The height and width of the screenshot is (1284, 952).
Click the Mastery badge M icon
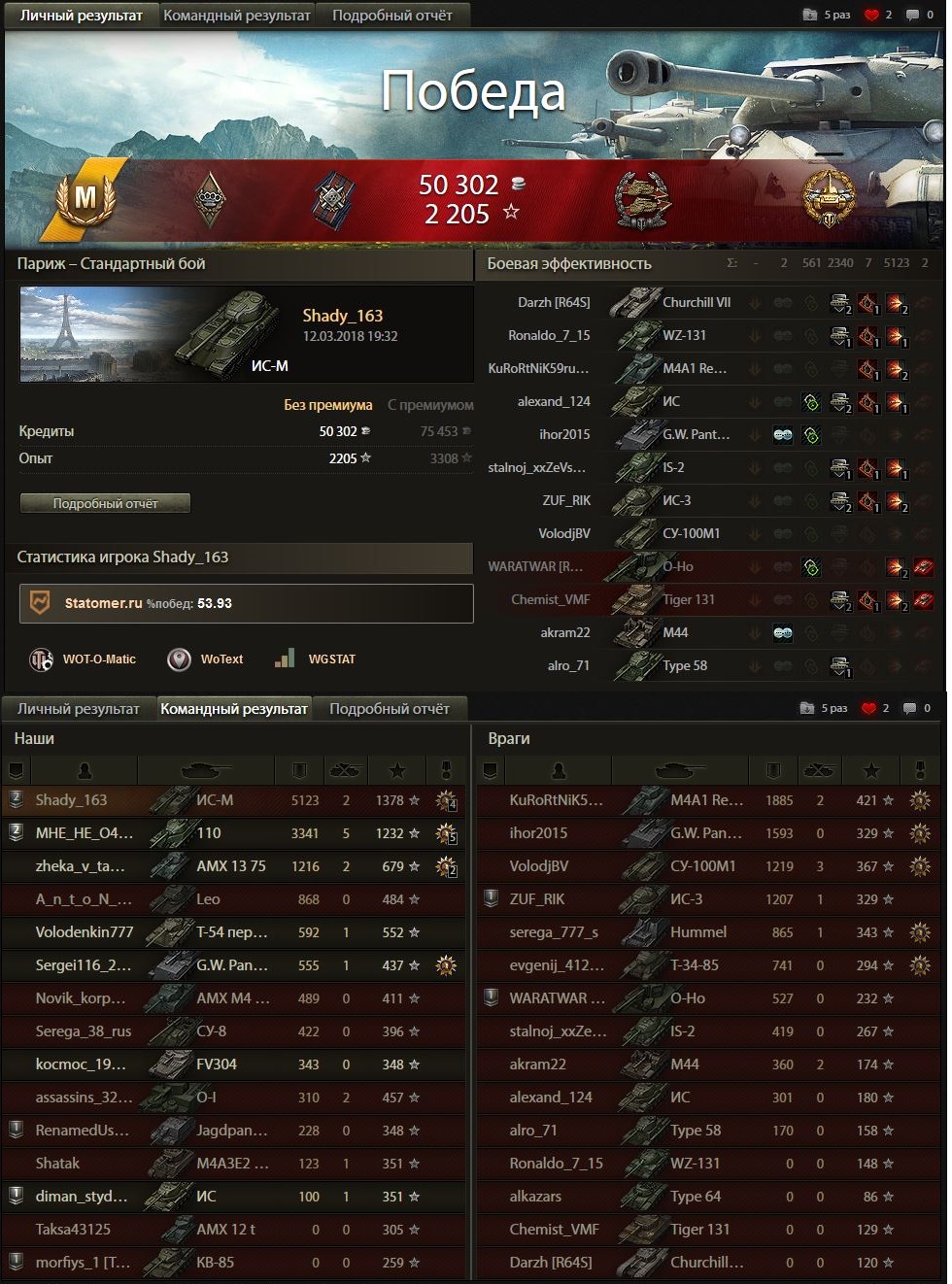(x=85, y=198)
